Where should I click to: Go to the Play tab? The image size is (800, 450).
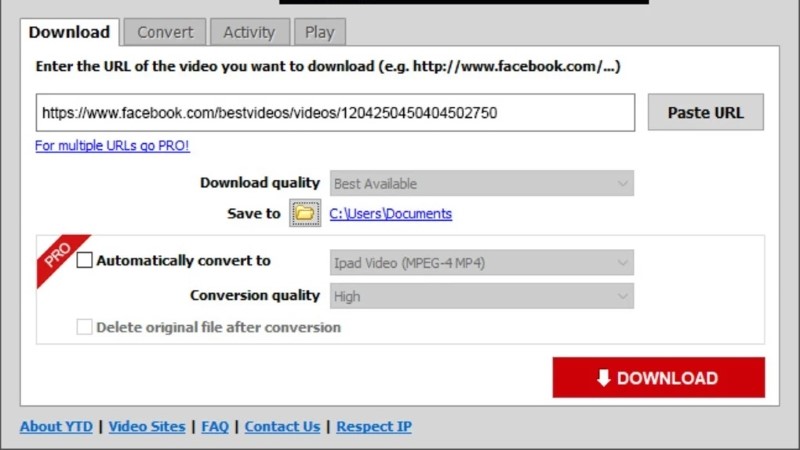(x=319, y=32)
